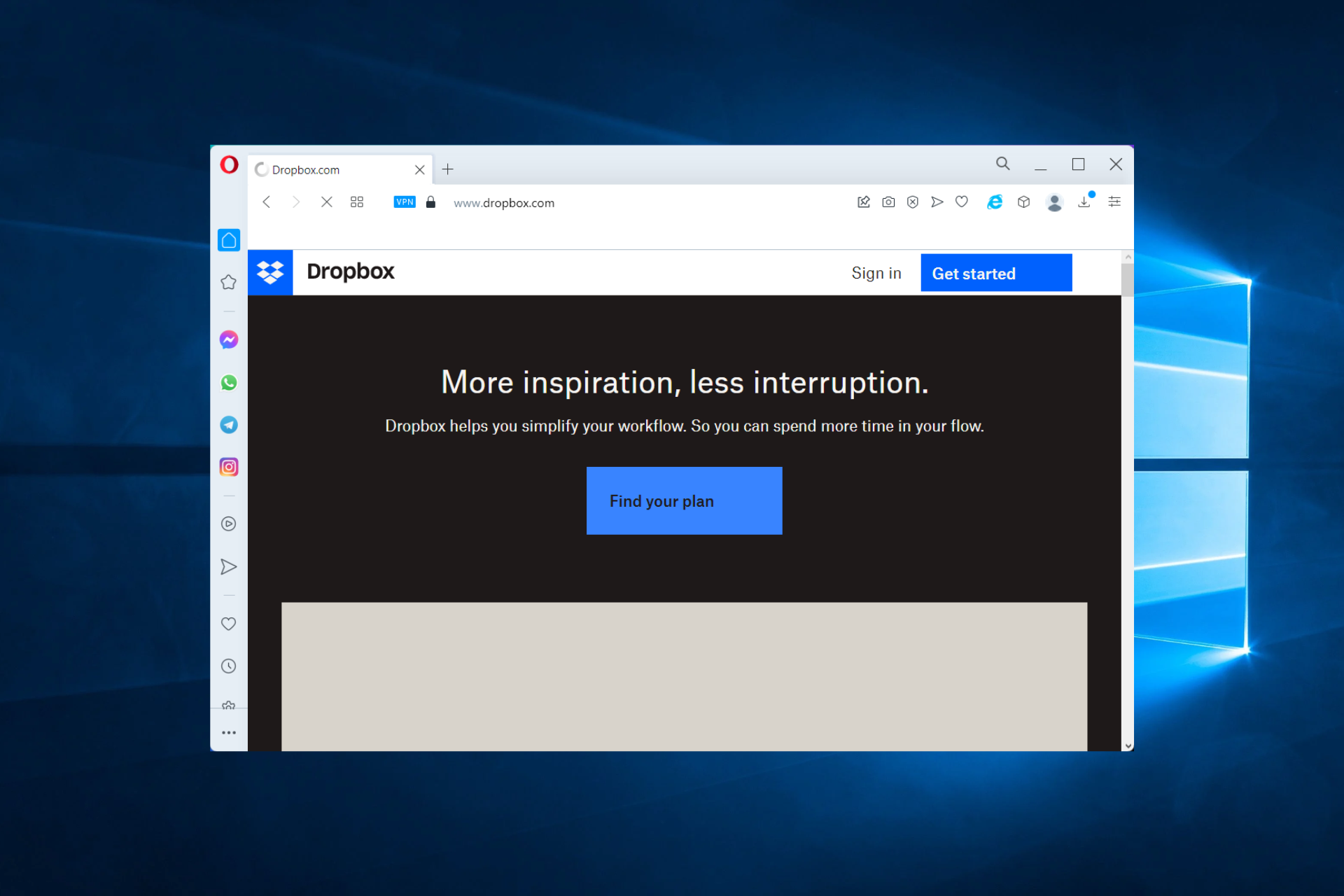Image resolution: width=1344 pixels, height=896 pixels.
Task: Click the scrollbar down arrow
Action: 1128,745
